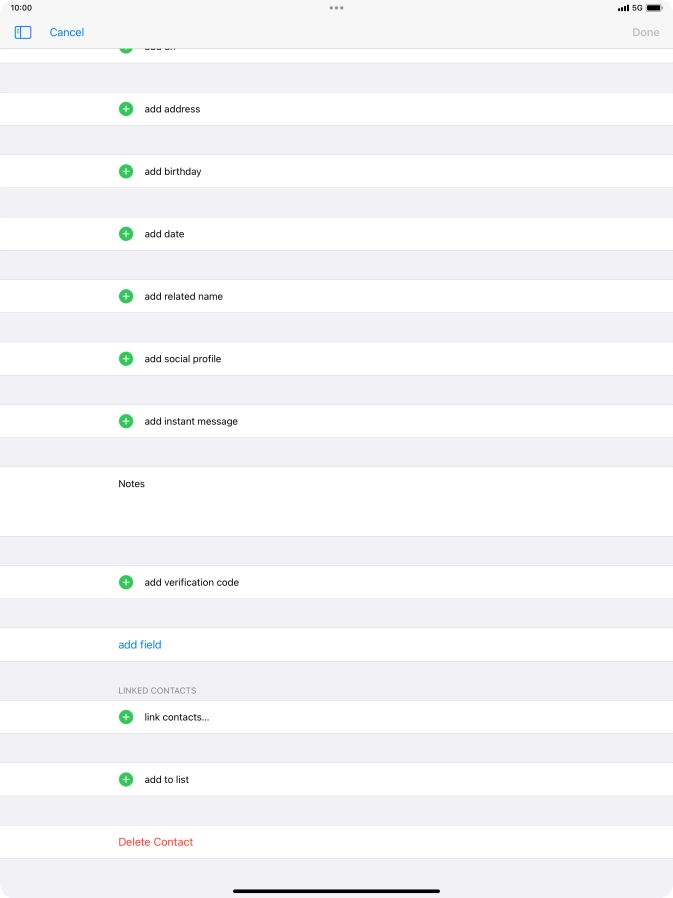This screenshot has width=673, height=898.
Task: Open the three-dot multitasking menu
Action: click(x=336, y=8)
